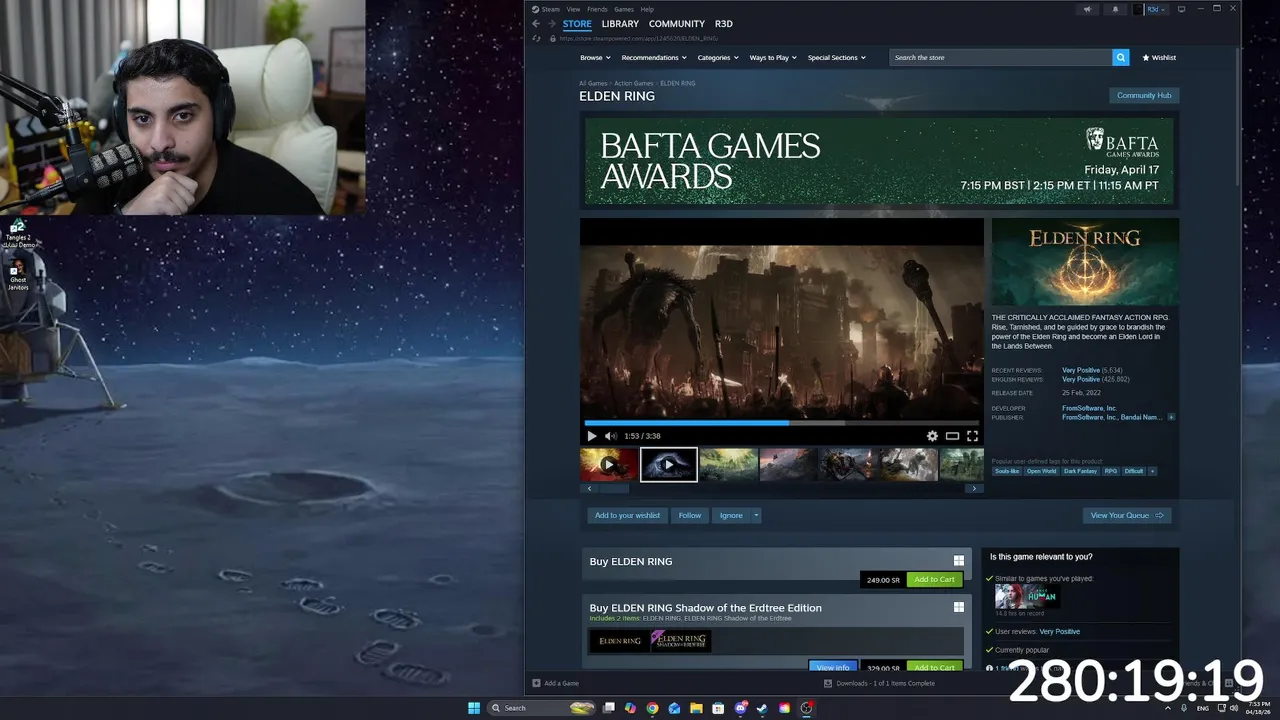Image resolution: width=1280 pixels, height=720 pixels.
Task: Enter fullscreen on the trailer
Action: 972,436
